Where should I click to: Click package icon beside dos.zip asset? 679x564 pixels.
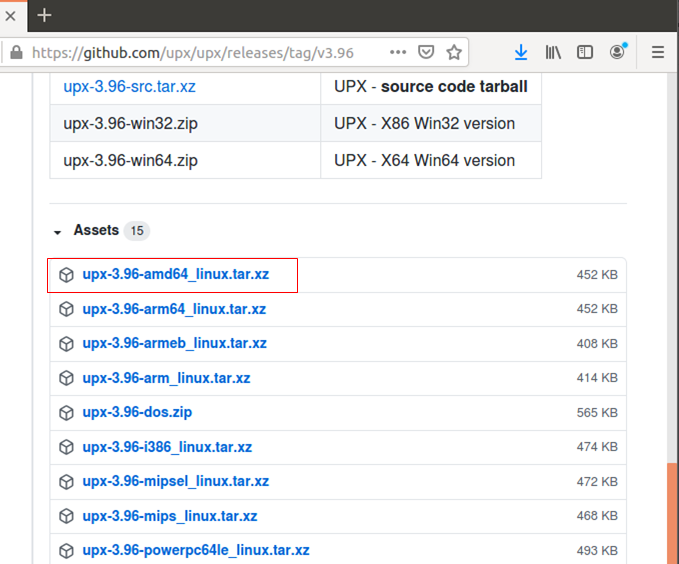[x=66, y=412]
